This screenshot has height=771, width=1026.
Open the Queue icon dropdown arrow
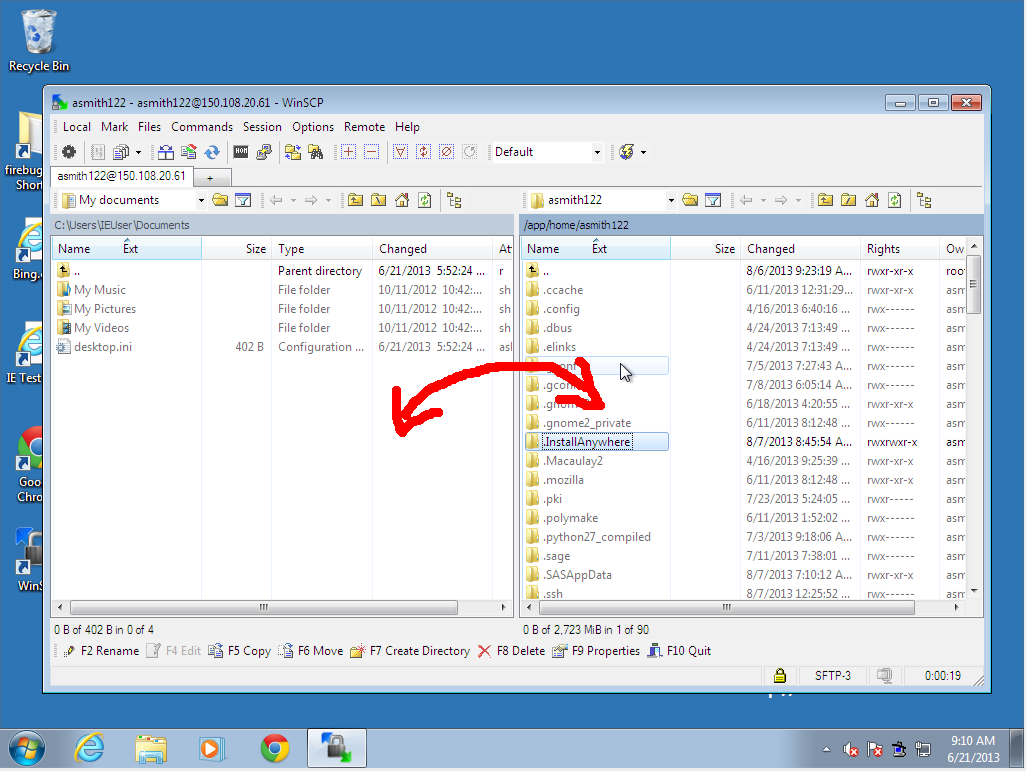pyautogui.click(x=138, y=152)
